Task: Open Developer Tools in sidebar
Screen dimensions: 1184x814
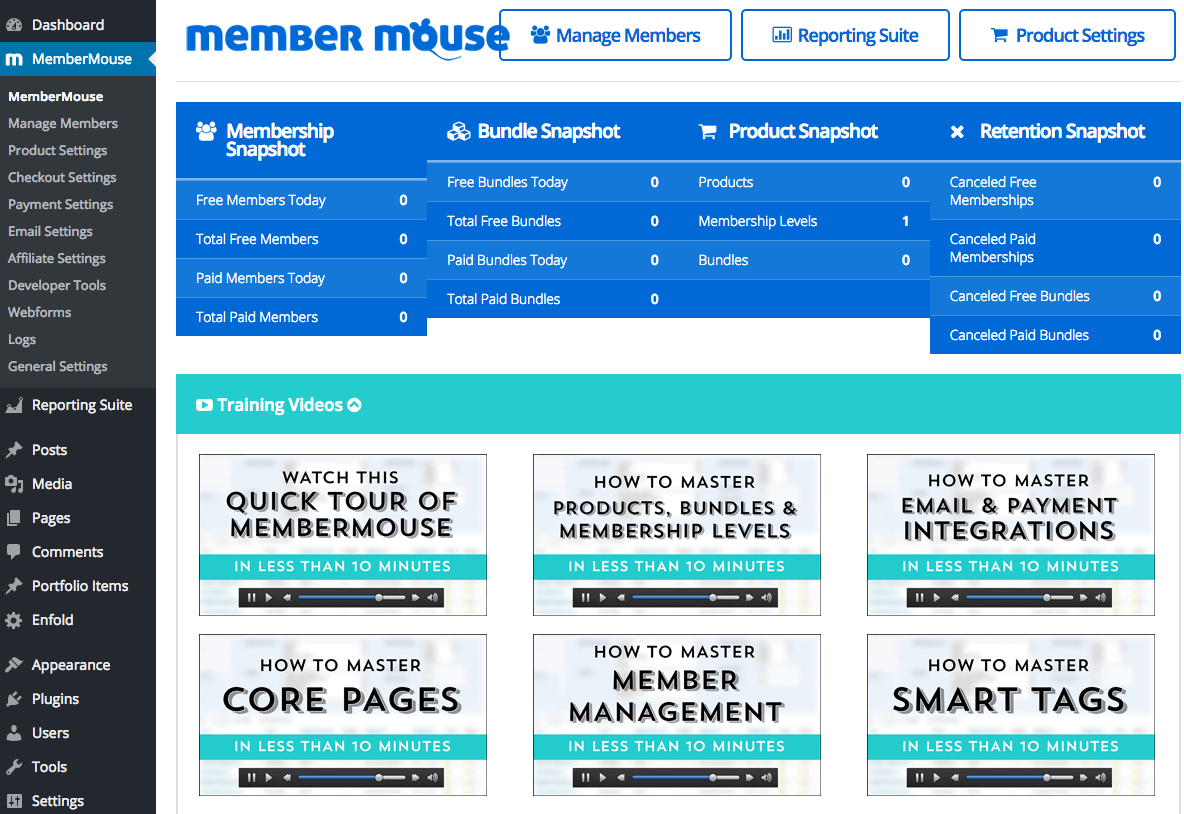Action: point(57,285)
